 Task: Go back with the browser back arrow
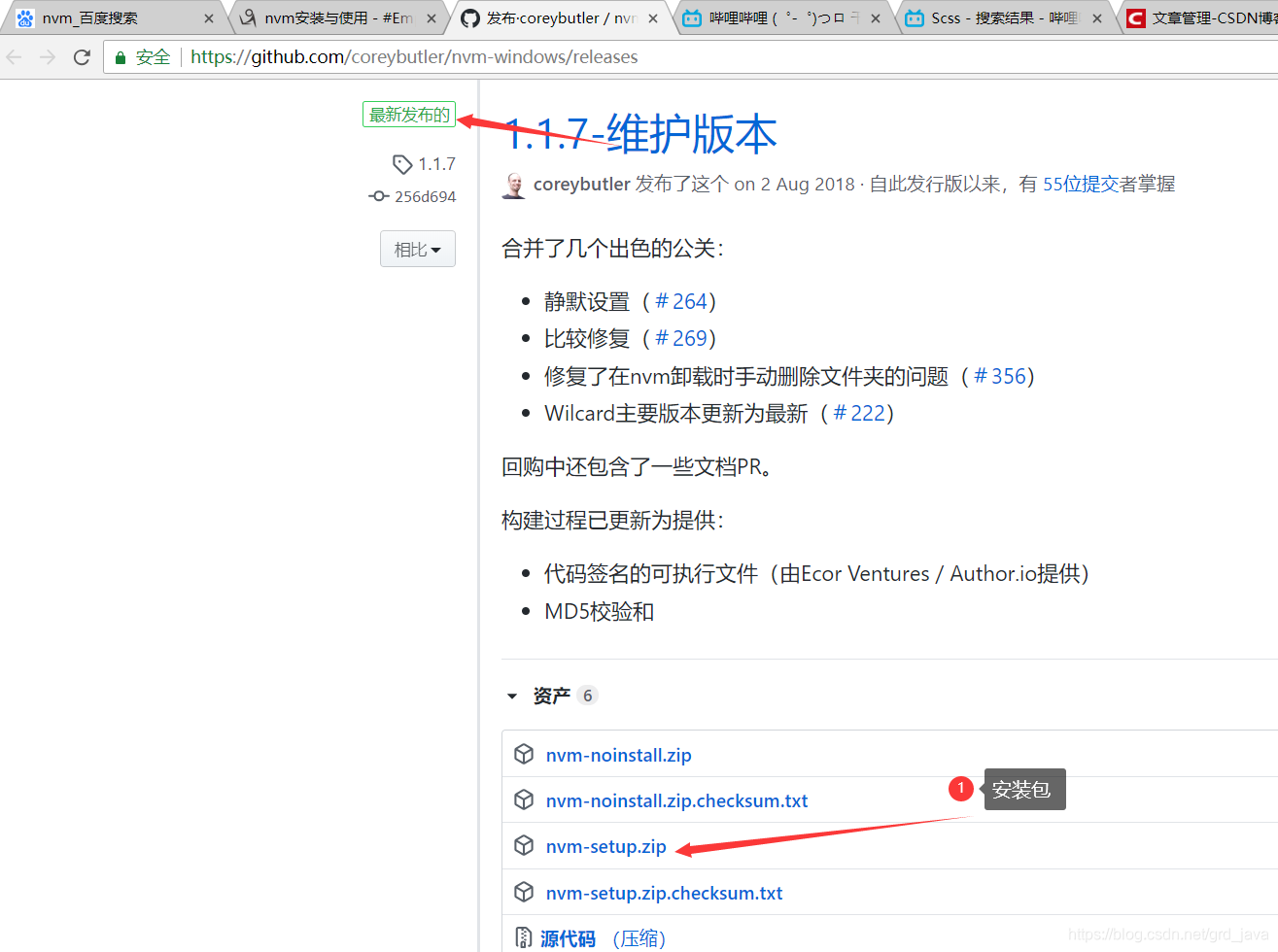tap(15, 57)
